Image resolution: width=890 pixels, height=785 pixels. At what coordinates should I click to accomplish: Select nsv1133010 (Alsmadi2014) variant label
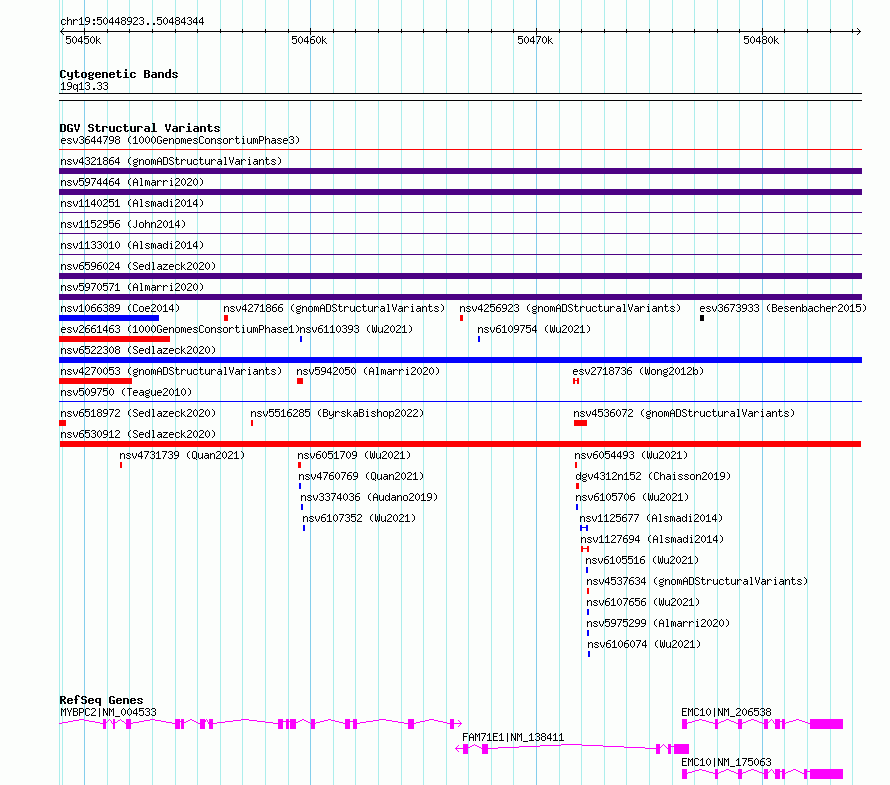132,245
